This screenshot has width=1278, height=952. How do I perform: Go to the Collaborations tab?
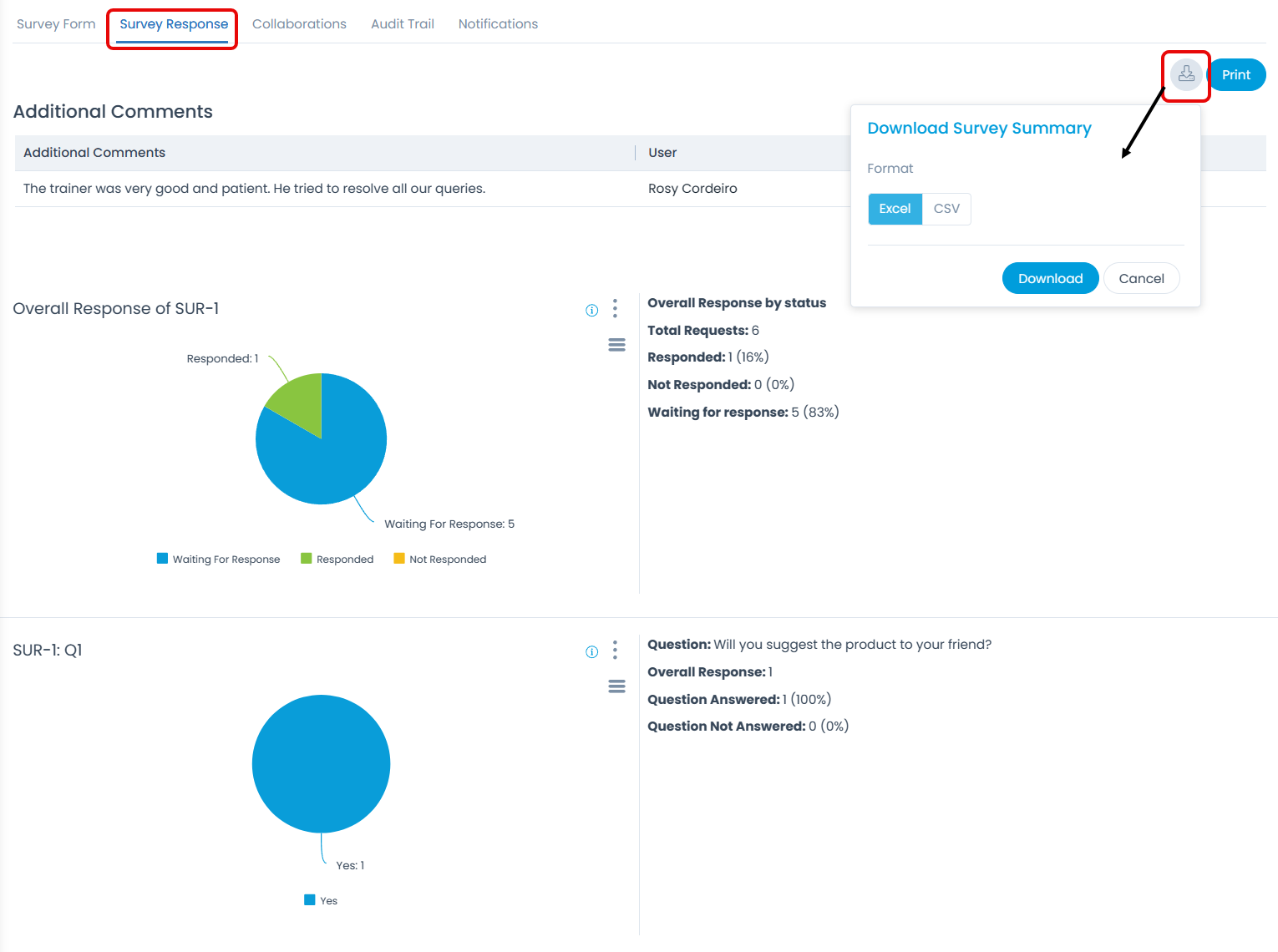(299, 24)
